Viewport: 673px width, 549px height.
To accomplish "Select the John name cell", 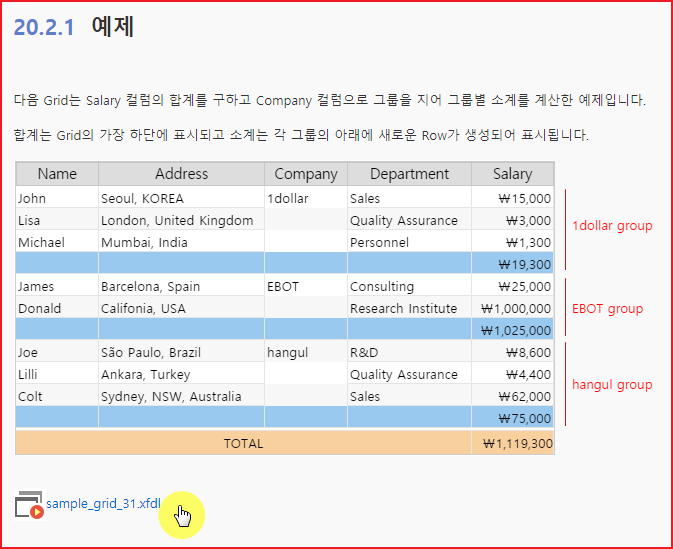I will (57, 198).
